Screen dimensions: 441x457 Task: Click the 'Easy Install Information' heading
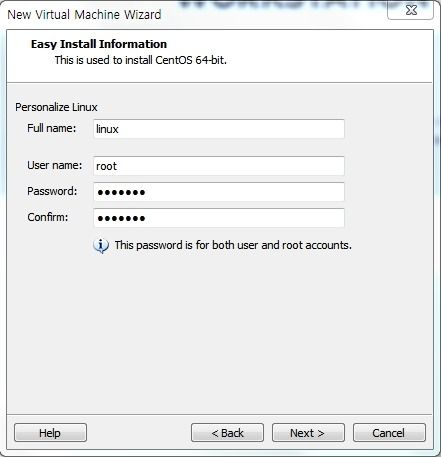[99, 44]
